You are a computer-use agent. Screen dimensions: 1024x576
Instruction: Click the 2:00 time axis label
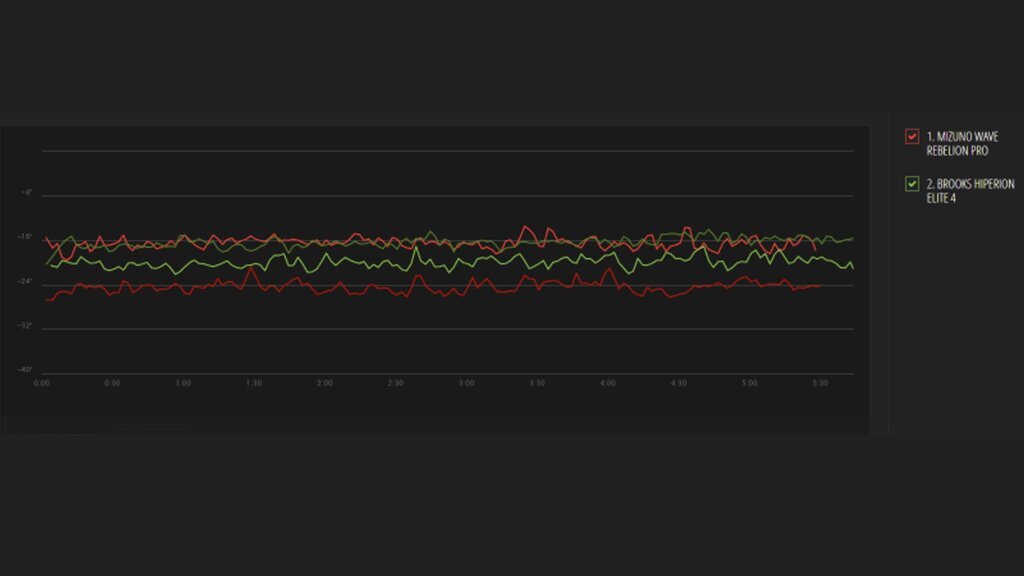[325, 382]
